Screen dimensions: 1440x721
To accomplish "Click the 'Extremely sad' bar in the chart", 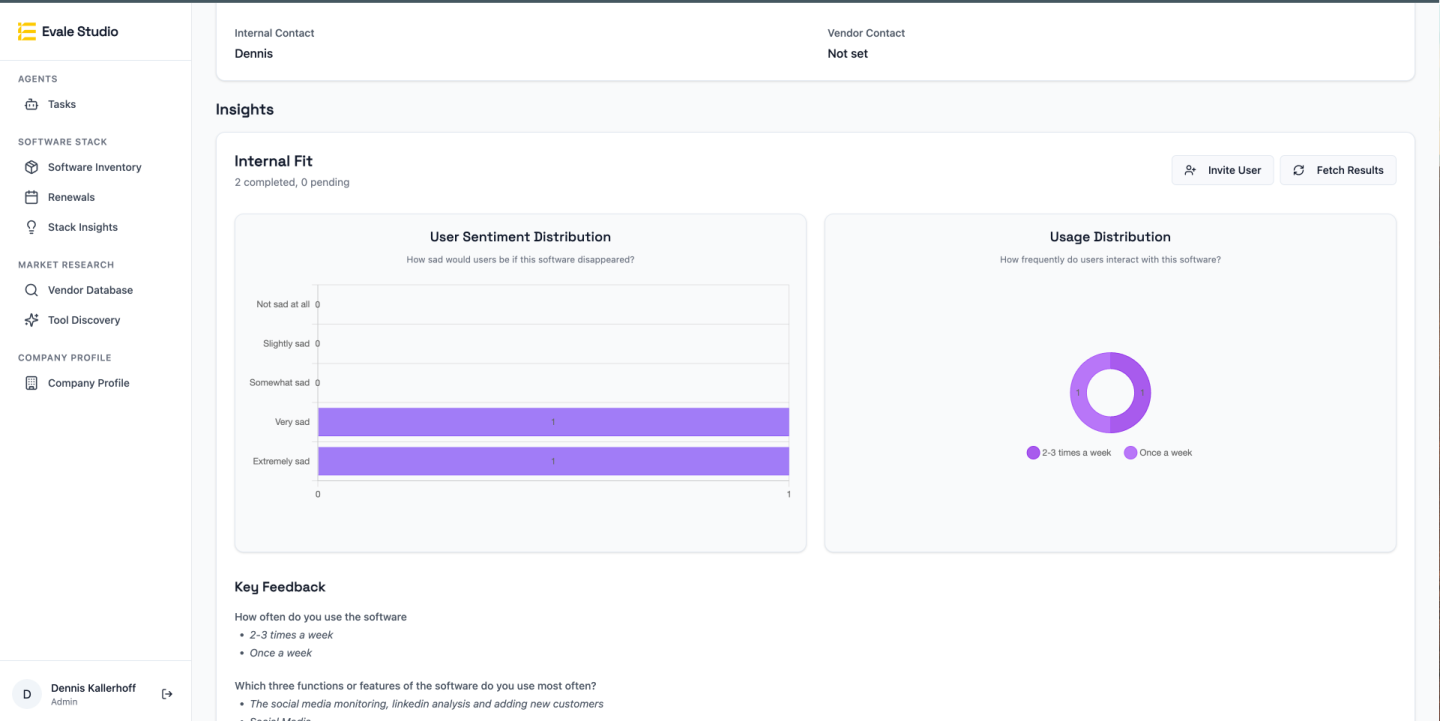I will click(552, 461).
